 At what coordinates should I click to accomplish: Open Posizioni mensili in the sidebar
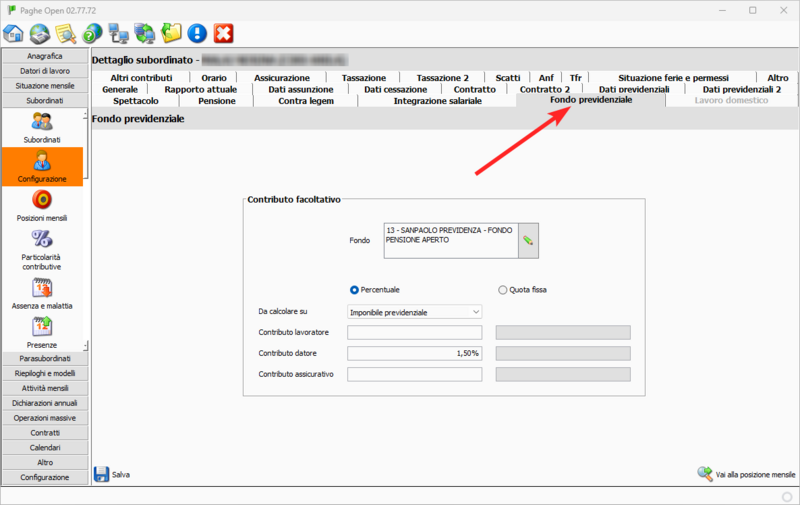pyautogui.click(x=42, y=203)
